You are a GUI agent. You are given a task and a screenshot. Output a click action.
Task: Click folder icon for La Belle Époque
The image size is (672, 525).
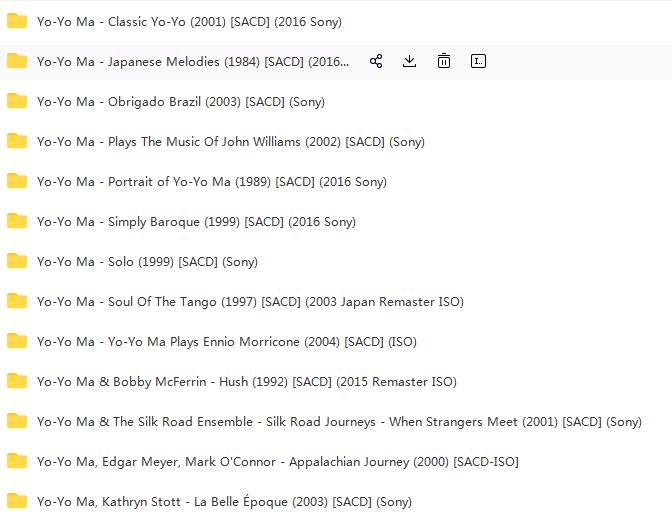click(x=17, y=501)
